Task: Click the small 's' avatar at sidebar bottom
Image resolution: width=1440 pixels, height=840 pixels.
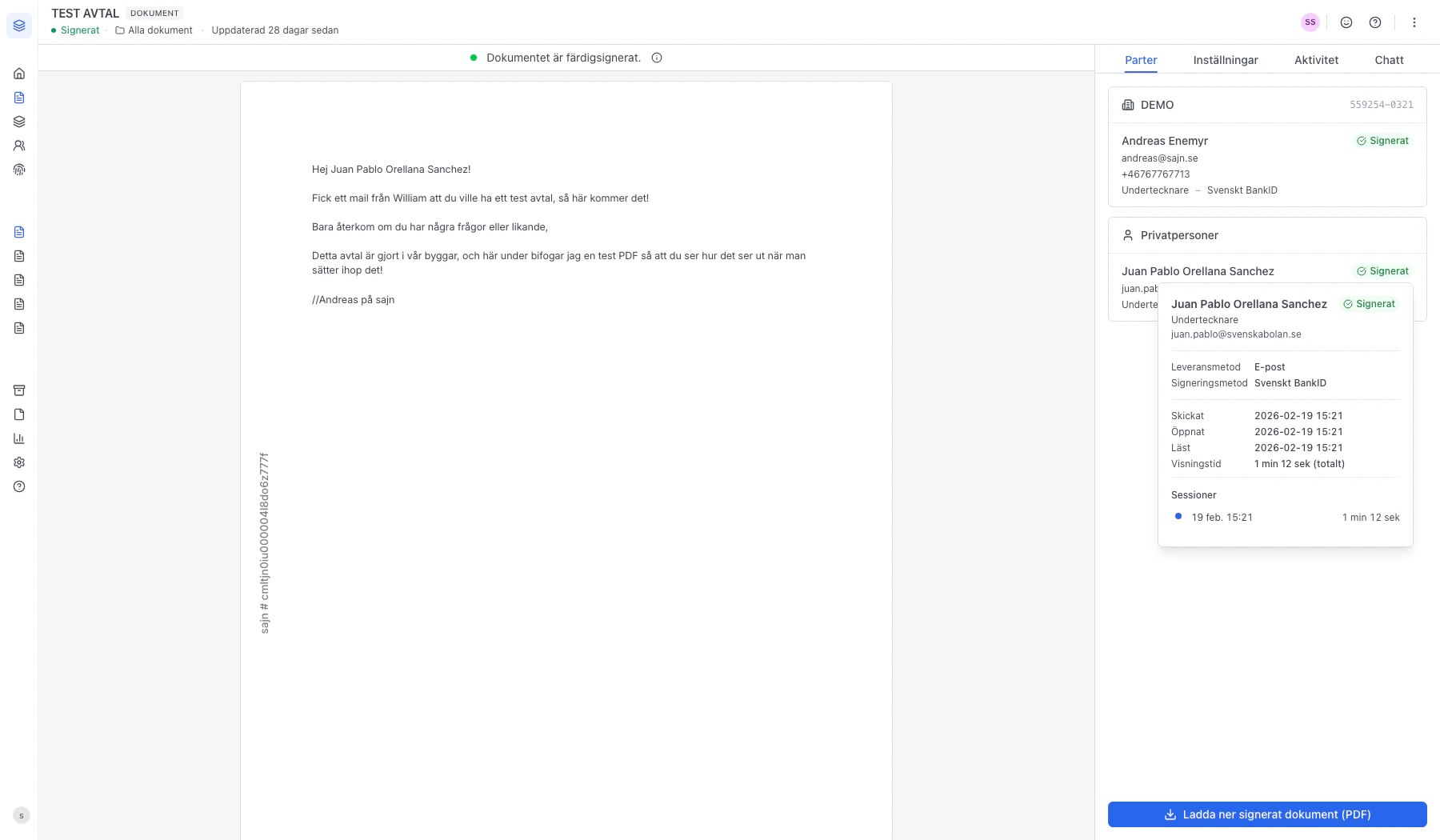Action: coord(22,816)
